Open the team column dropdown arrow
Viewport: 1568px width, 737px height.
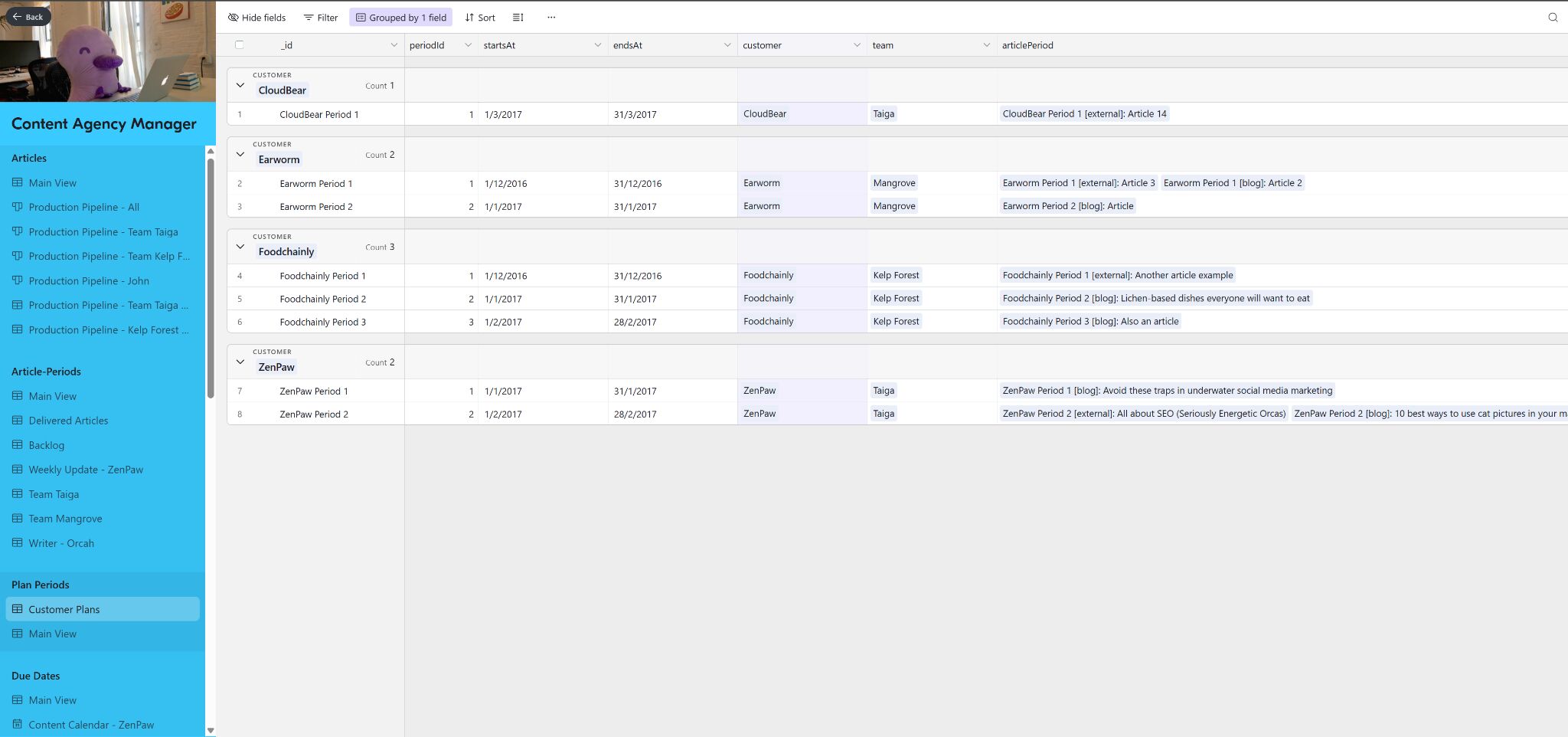986,45
